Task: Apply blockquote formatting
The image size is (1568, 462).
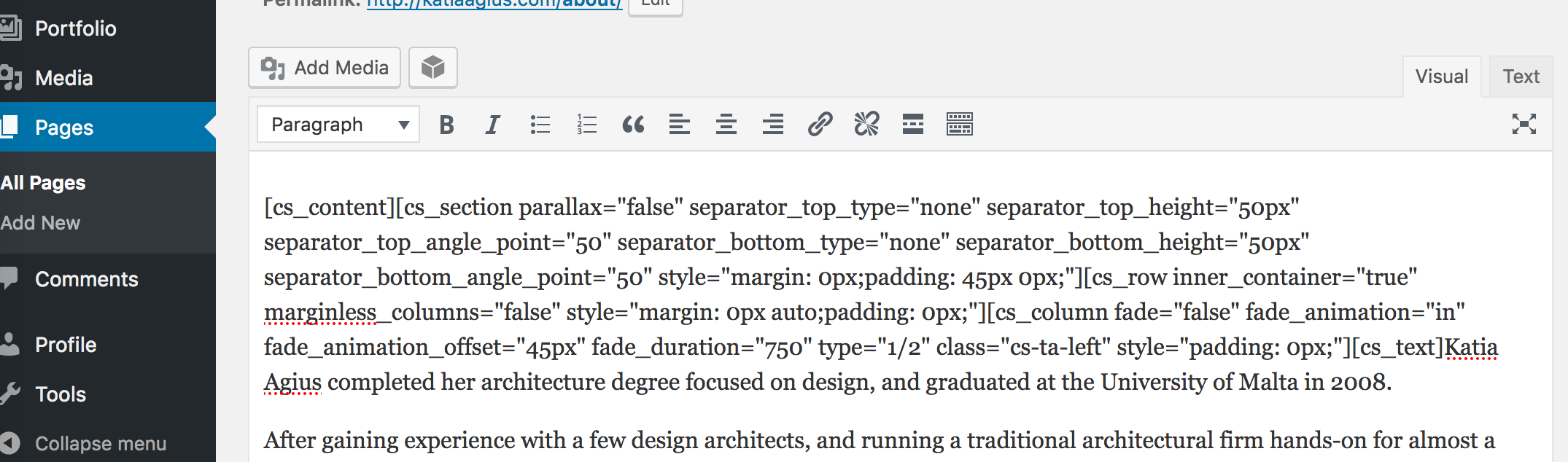Action: click(x=633, y=125)
